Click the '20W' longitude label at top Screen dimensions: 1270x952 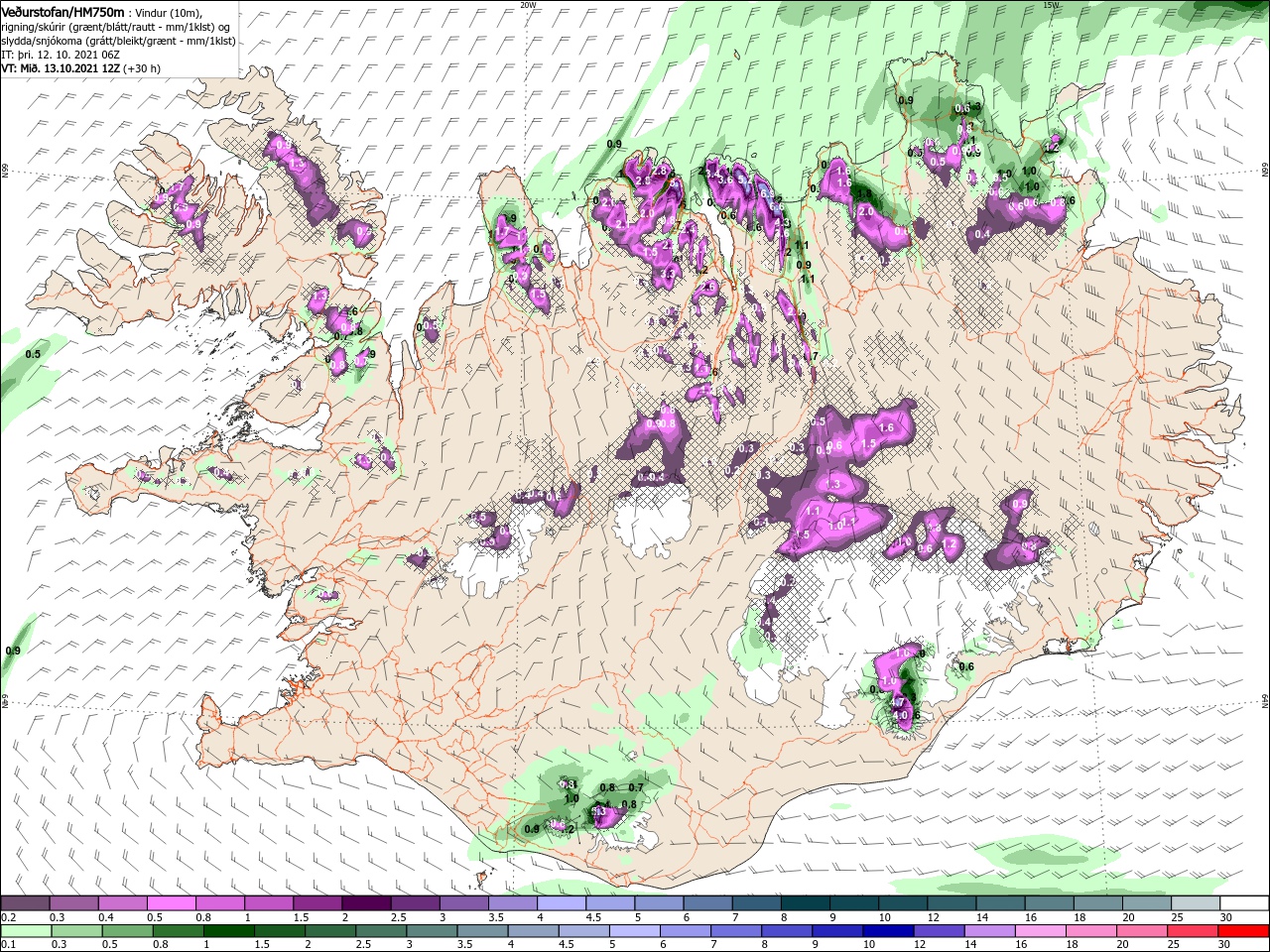click(x=529, y=5)
